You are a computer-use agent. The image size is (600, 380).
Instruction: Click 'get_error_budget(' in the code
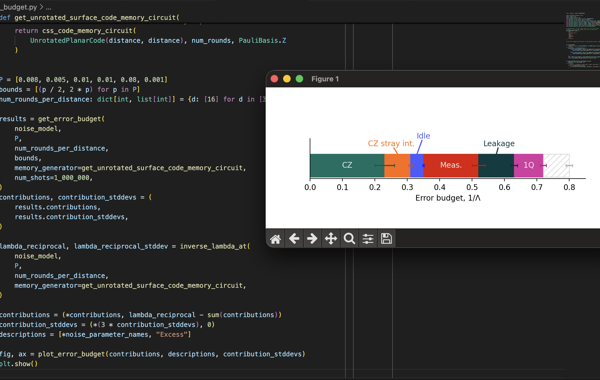coord(71,119)
